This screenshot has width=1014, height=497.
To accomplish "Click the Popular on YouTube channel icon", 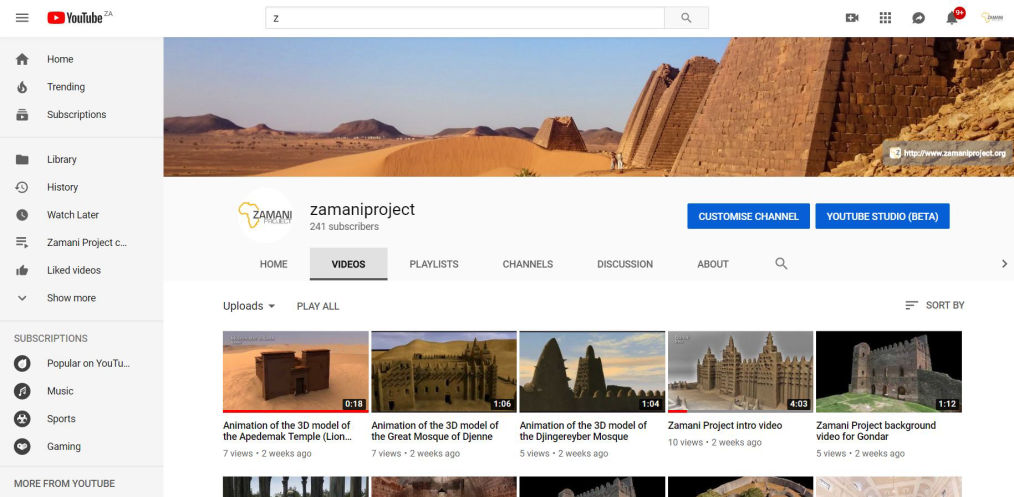I will coord(22,363).
